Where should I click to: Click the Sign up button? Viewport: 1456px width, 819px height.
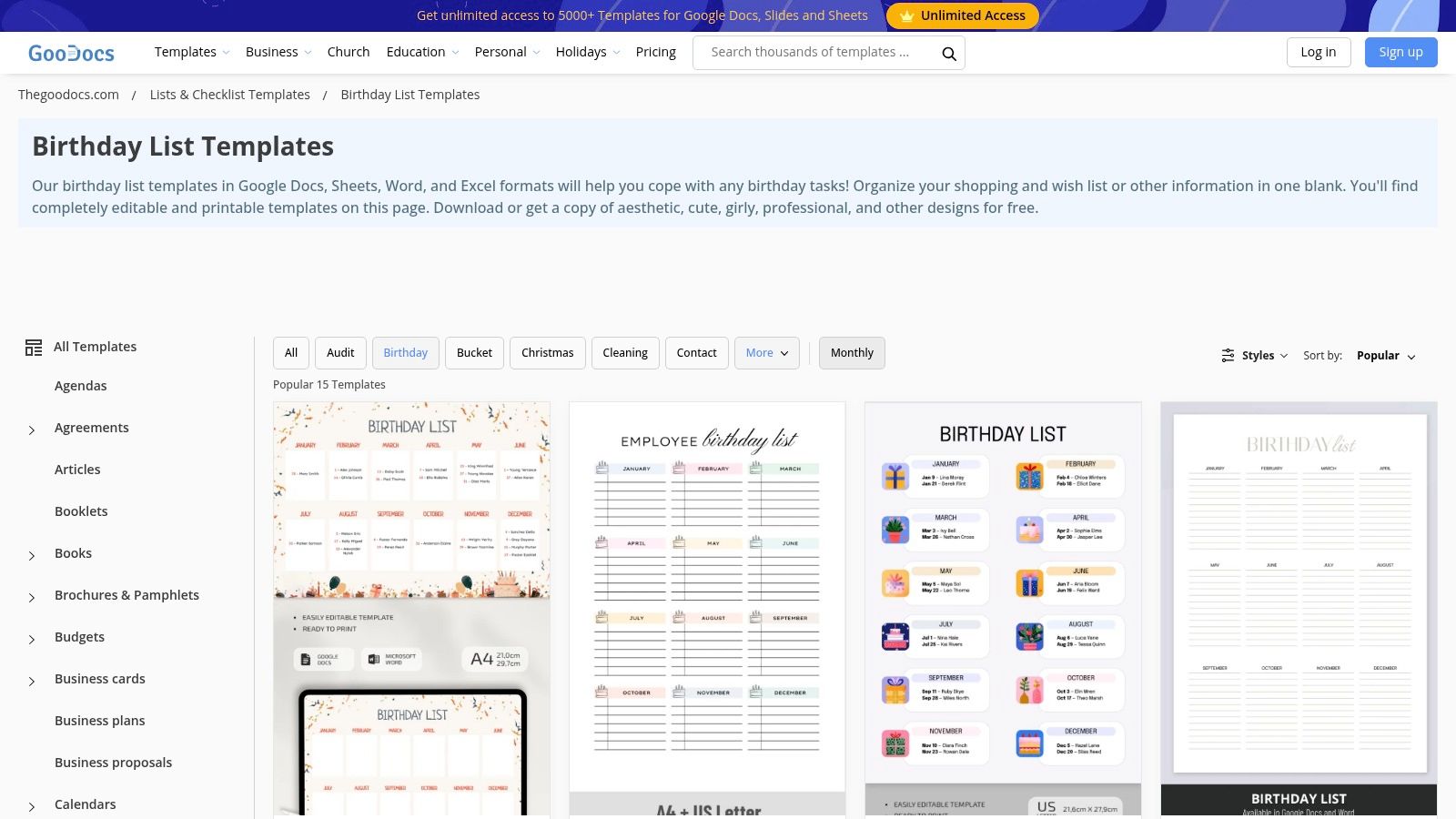coord(1400,52)
